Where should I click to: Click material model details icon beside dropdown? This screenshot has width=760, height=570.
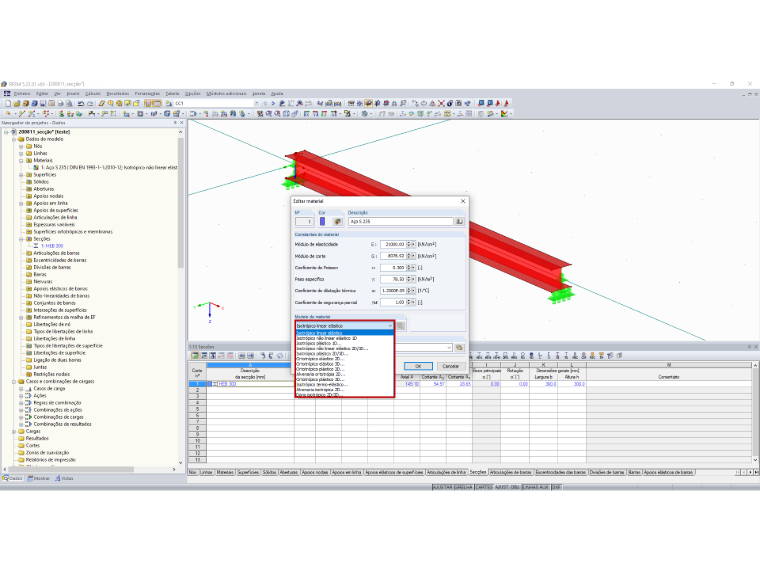pyautogui.click(x=400, y=326)
